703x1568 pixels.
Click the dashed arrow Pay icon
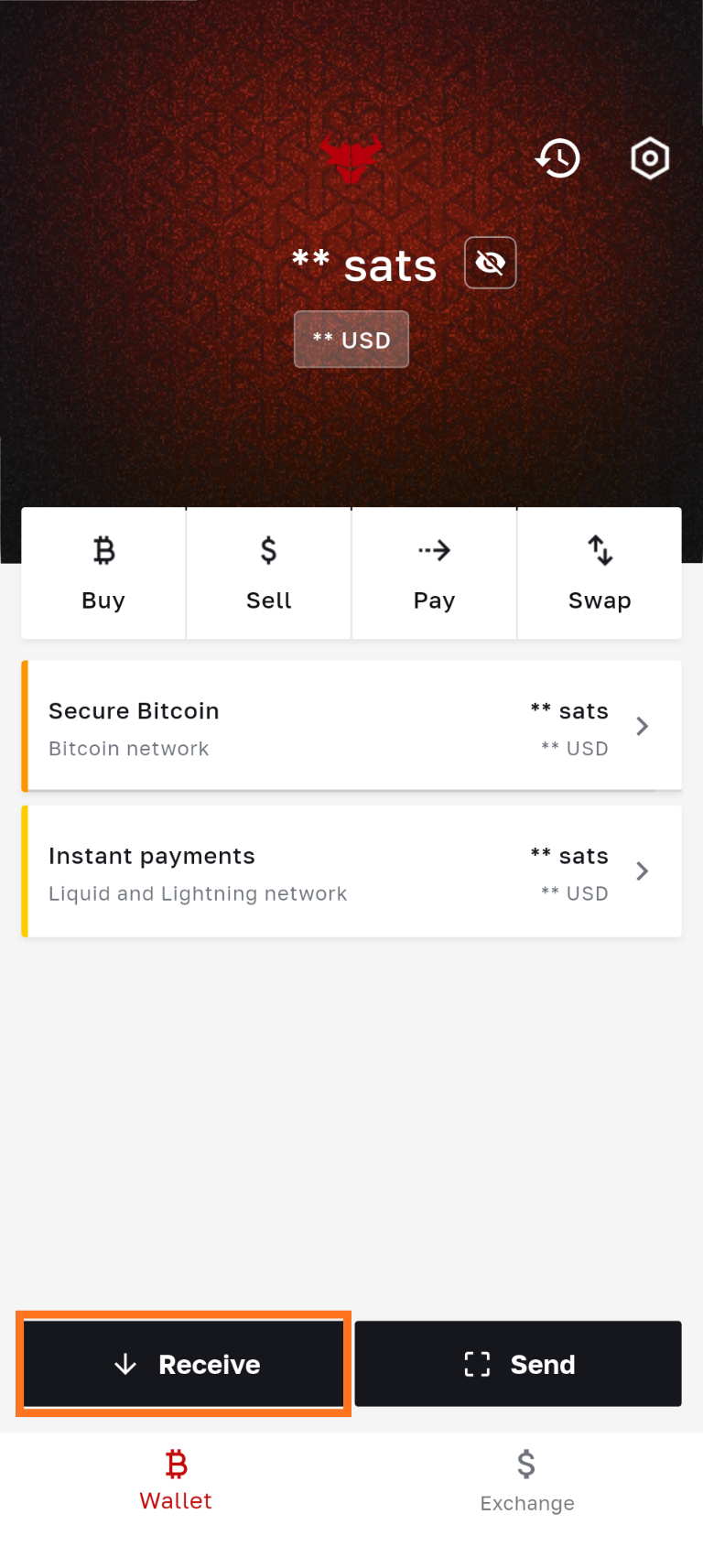(434, 550)
